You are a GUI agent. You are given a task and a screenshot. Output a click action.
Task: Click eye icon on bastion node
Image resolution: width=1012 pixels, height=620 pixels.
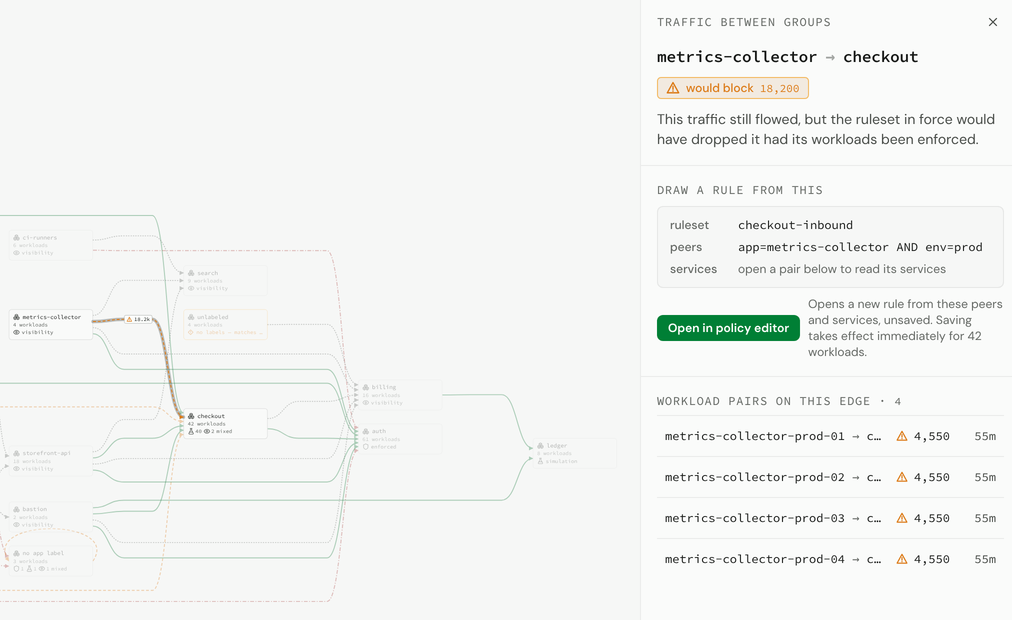tap(16, 525)
